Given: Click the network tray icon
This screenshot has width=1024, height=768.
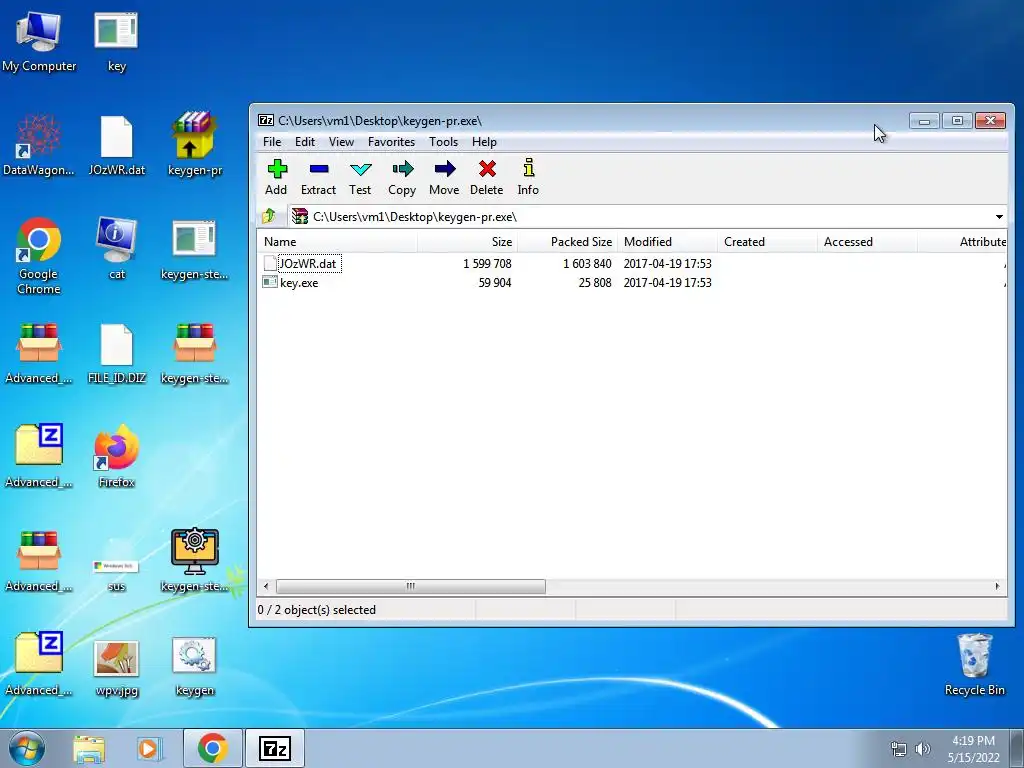Looking at the screenshot, I should (899, 749).
